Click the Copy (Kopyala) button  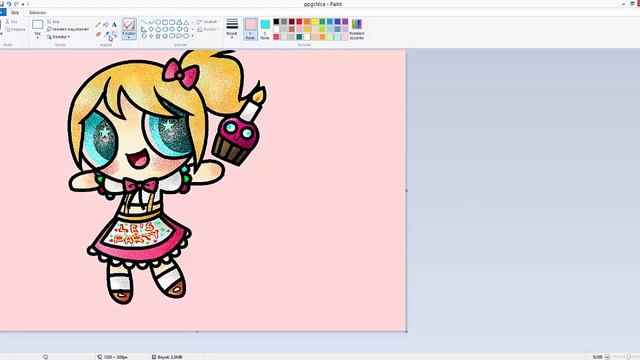pyautogui.click(x=16, y=29)
